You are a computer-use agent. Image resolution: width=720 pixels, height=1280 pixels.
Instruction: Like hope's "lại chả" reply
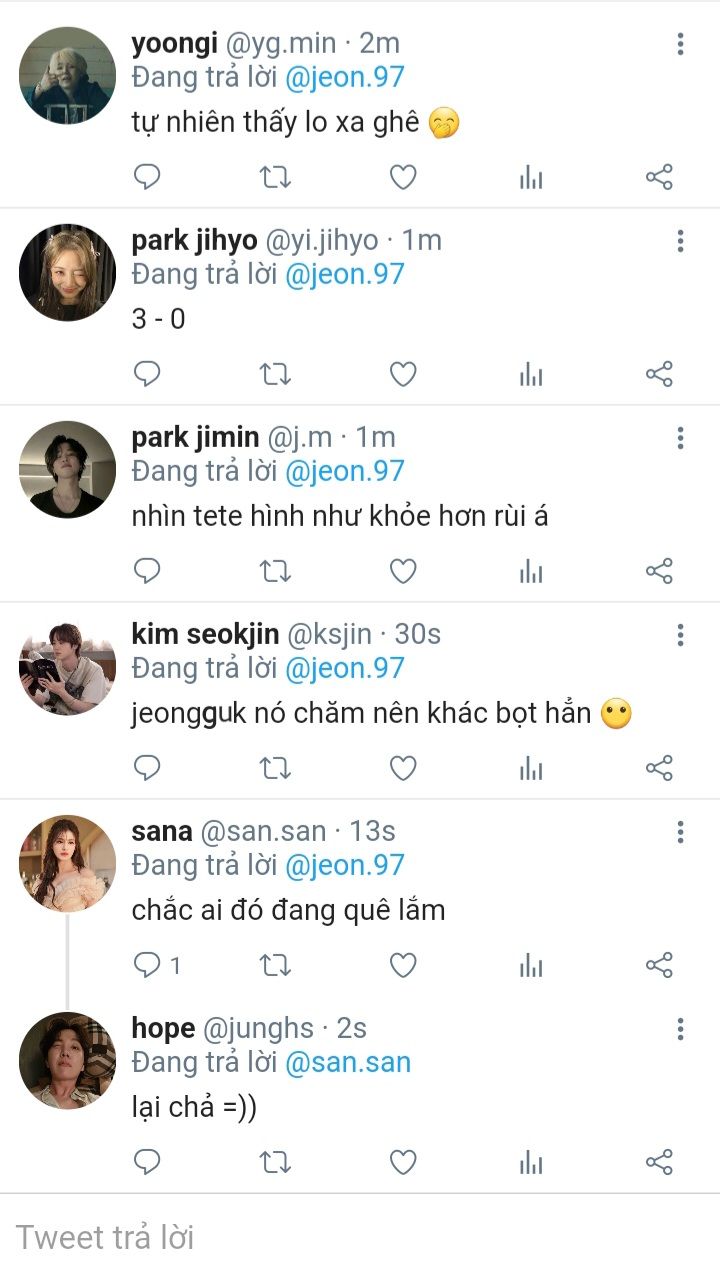click(402, 1163)
